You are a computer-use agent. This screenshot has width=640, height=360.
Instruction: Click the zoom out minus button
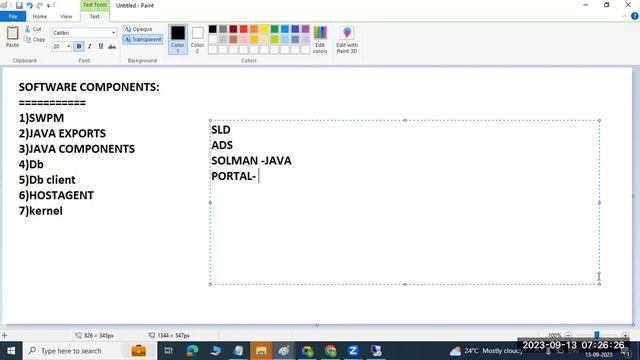[x=568, y=335]
